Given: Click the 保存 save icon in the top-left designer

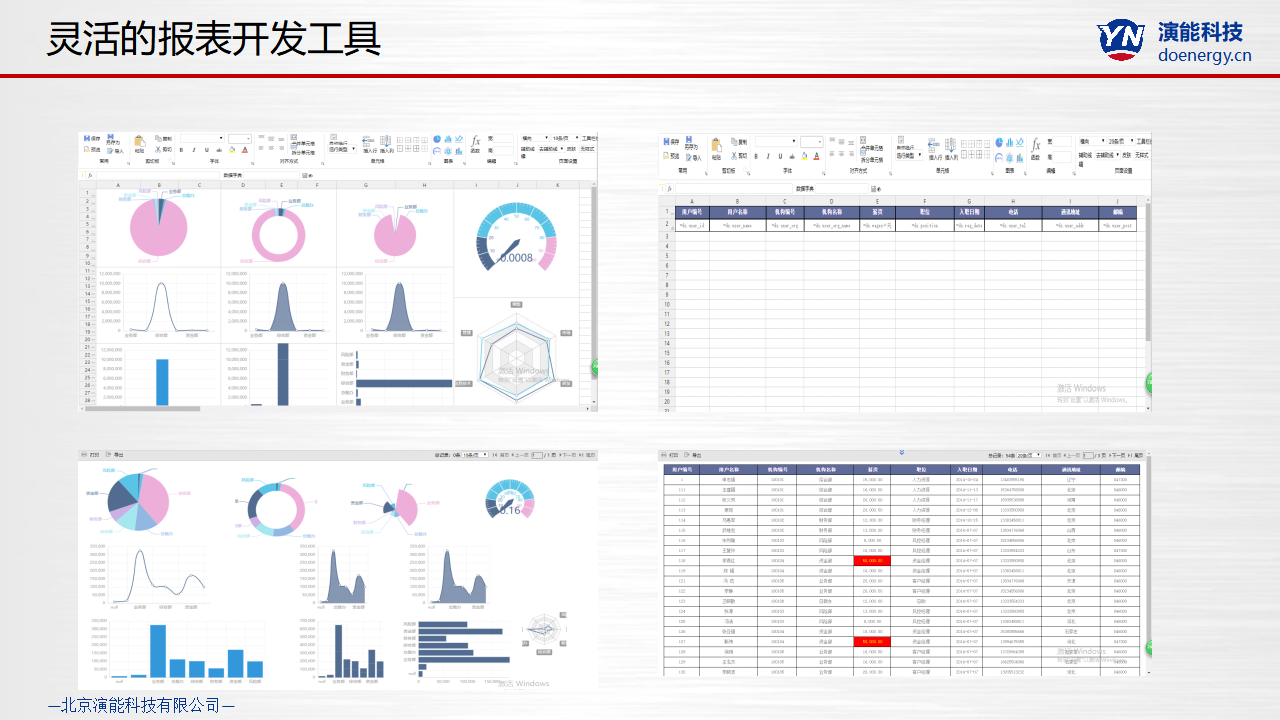Looking at the screenshot, I should (87, 138).
